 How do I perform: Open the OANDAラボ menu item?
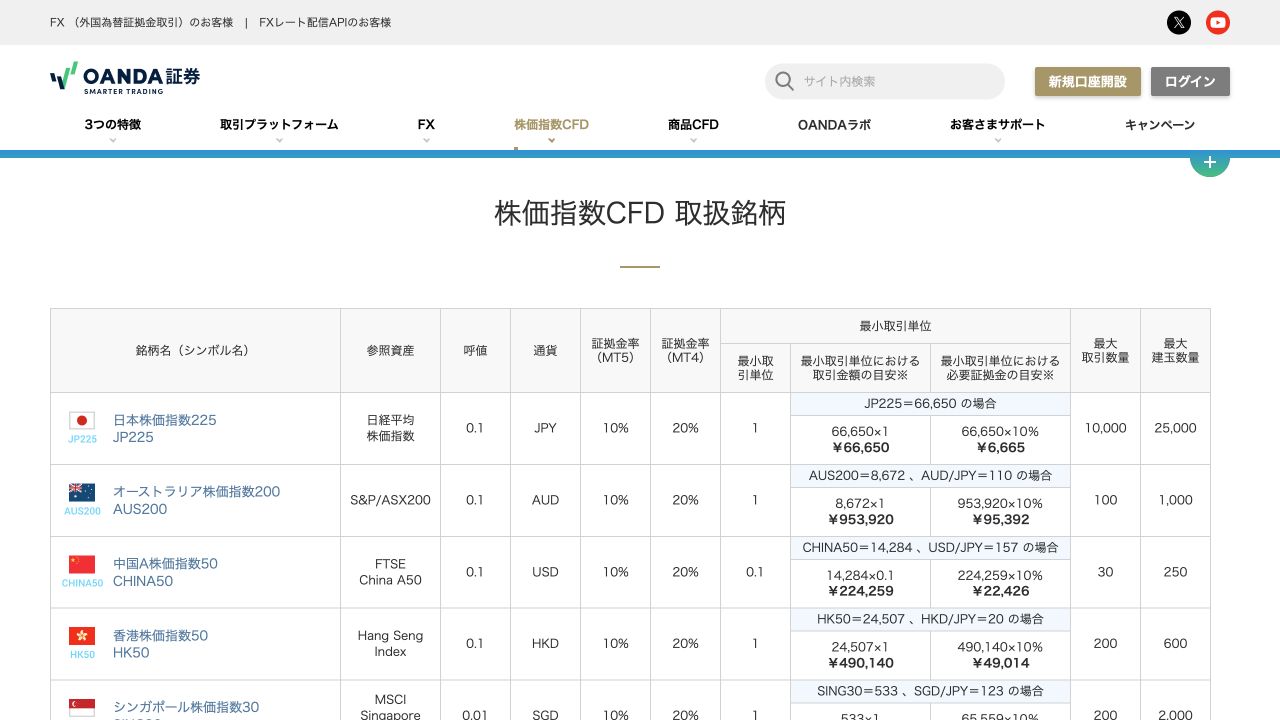pos(834,125)
